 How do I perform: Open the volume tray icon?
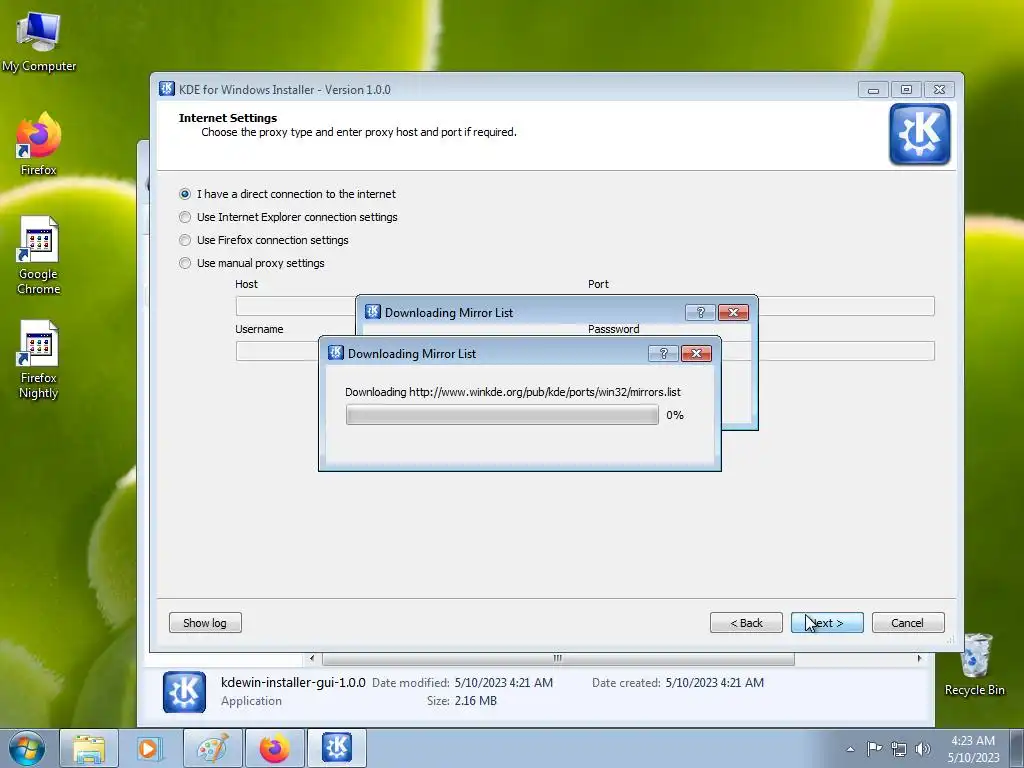(923, 749)
